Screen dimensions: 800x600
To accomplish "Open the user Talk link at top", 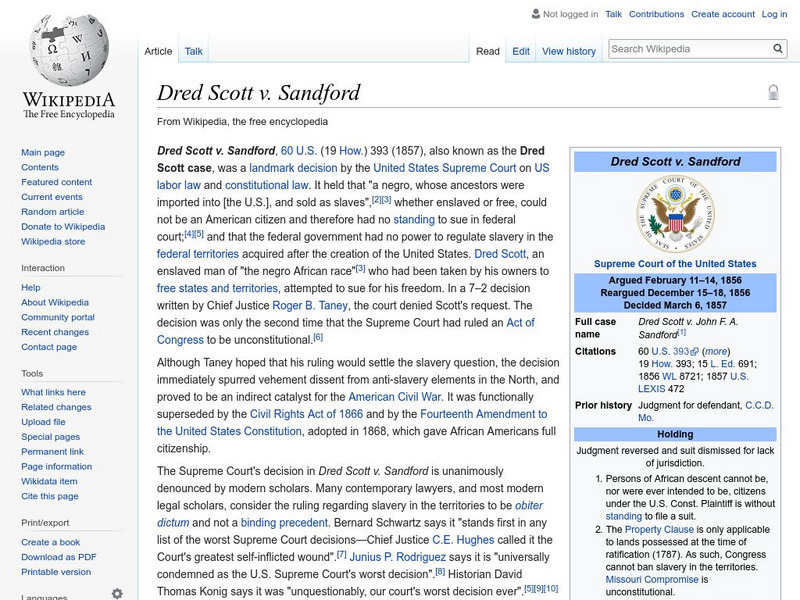I will click(613, 14).
